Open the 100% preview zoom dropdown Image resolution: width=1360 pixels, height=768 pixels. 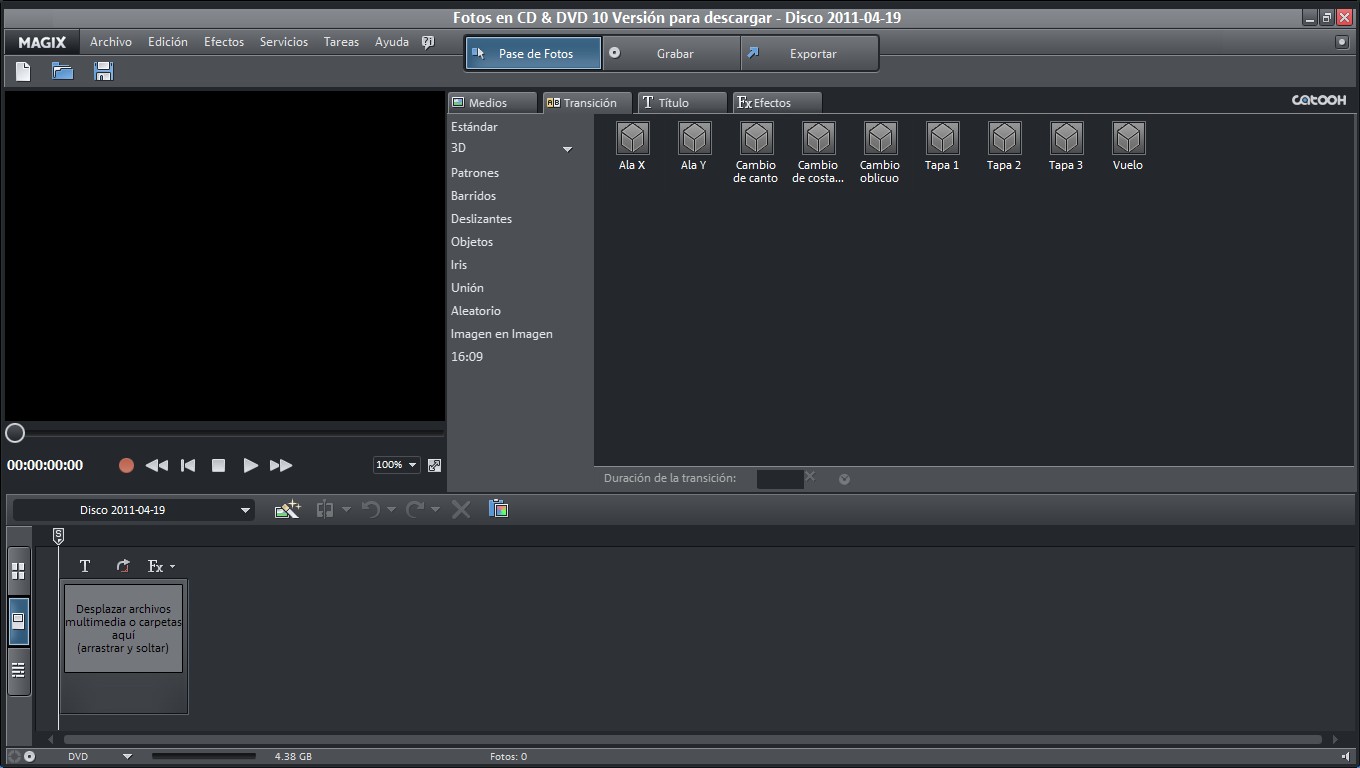pyautogui.click(x=397, y=465)
